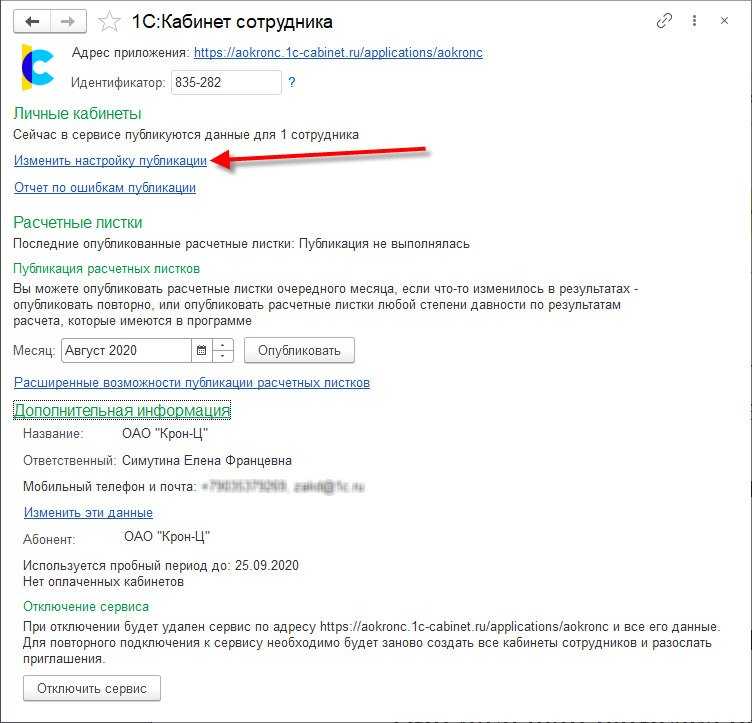Screen dimensions: 752x723
Task: Open the application address hyperlink
Action: point(338,52)
